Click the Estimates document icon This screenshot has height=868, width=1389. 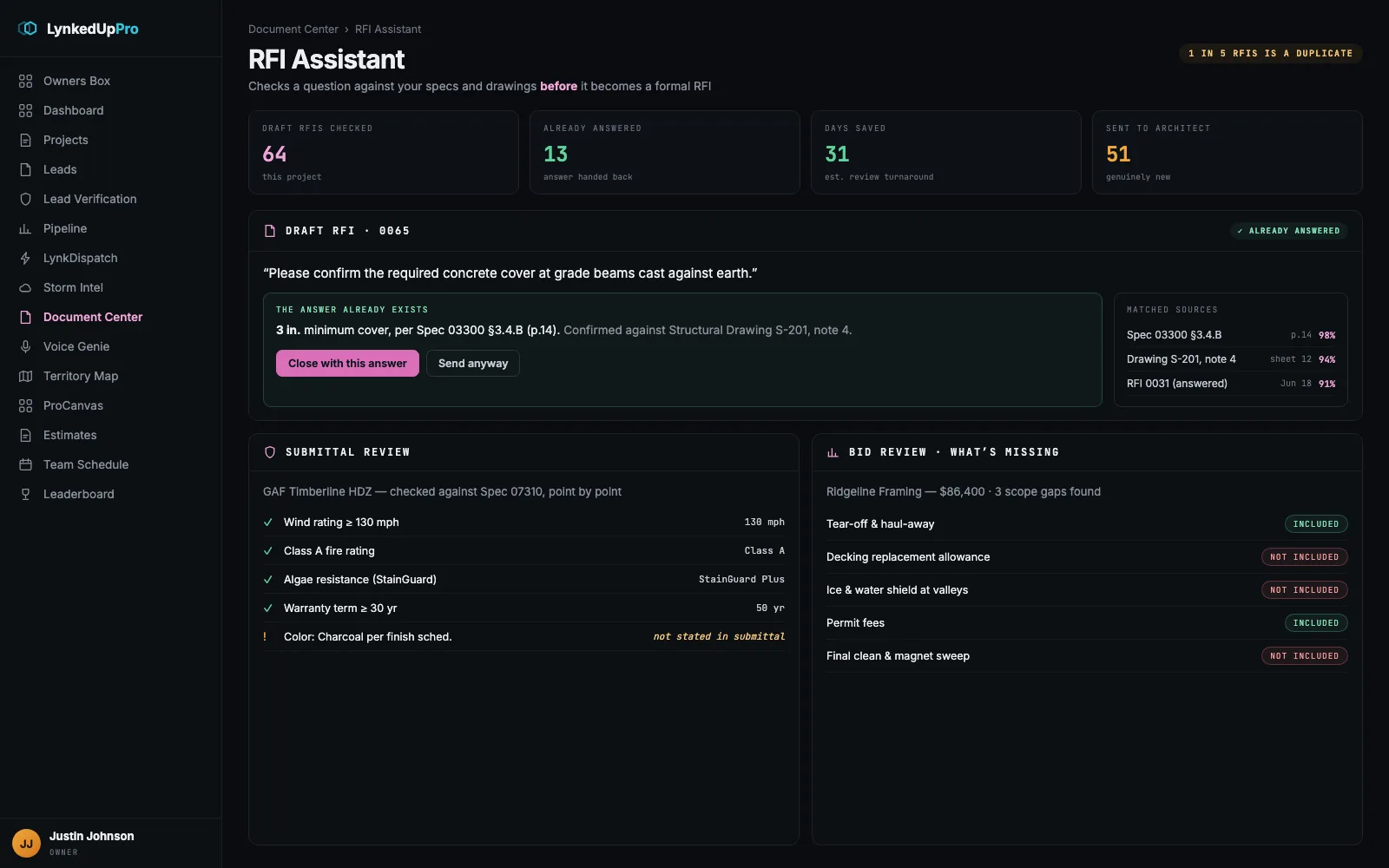(25, 435)
